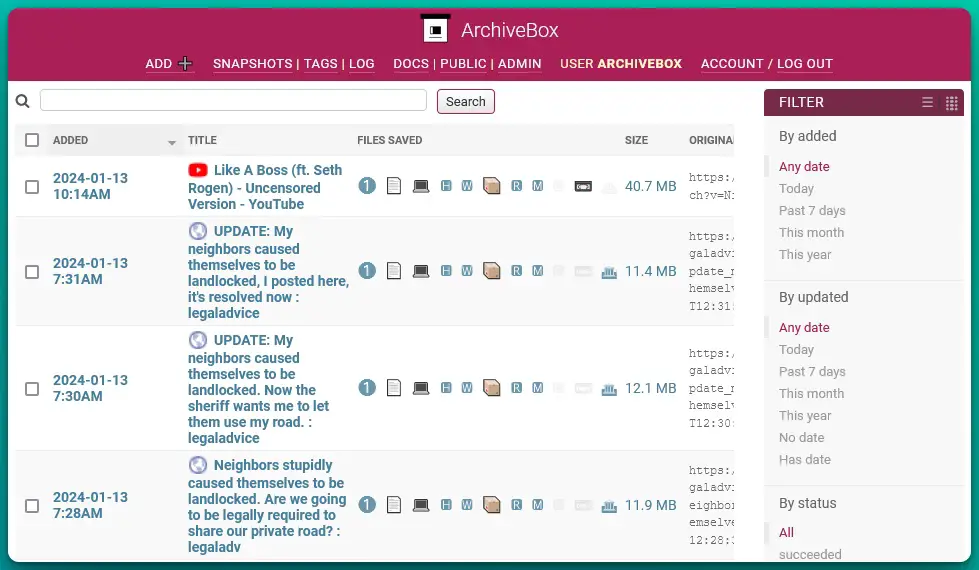The height and width of the screenshot is (570, 979).
Task: Open laptop screenshot icon in Like A Boss row
Action: 421,186
